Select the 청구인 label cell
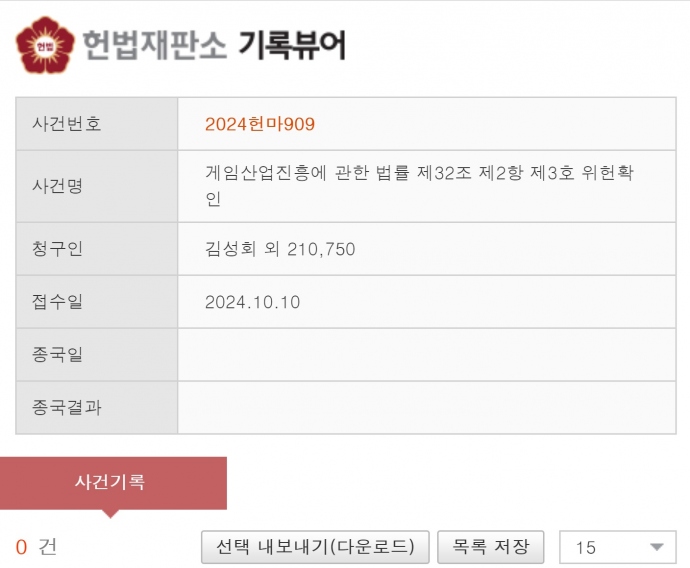690x568 pixels. coord(97,249)
